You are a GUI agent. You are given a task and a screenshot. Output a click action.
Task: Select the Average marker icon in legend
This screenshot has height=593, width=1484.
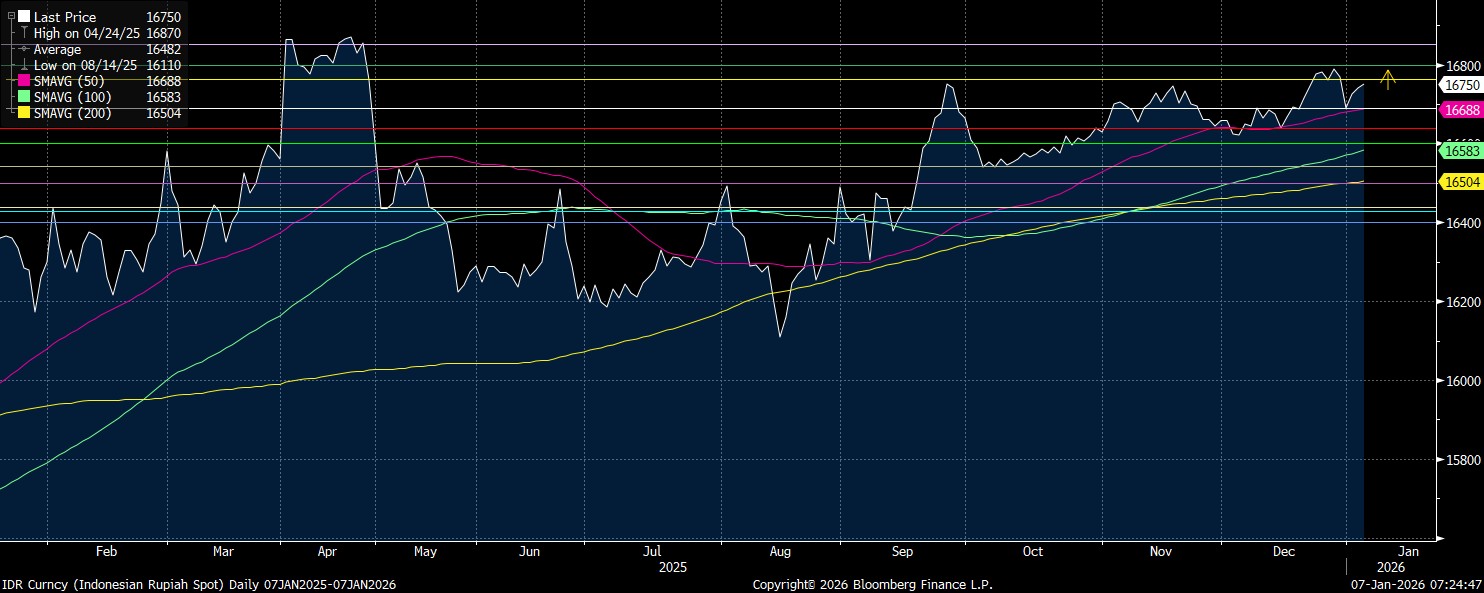coord(24,49)
